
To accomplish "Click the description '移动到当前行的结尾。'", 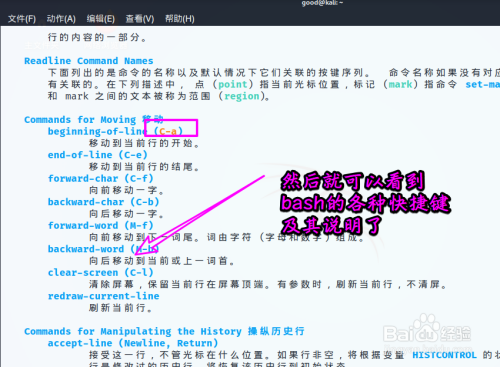I will [144, 167].
